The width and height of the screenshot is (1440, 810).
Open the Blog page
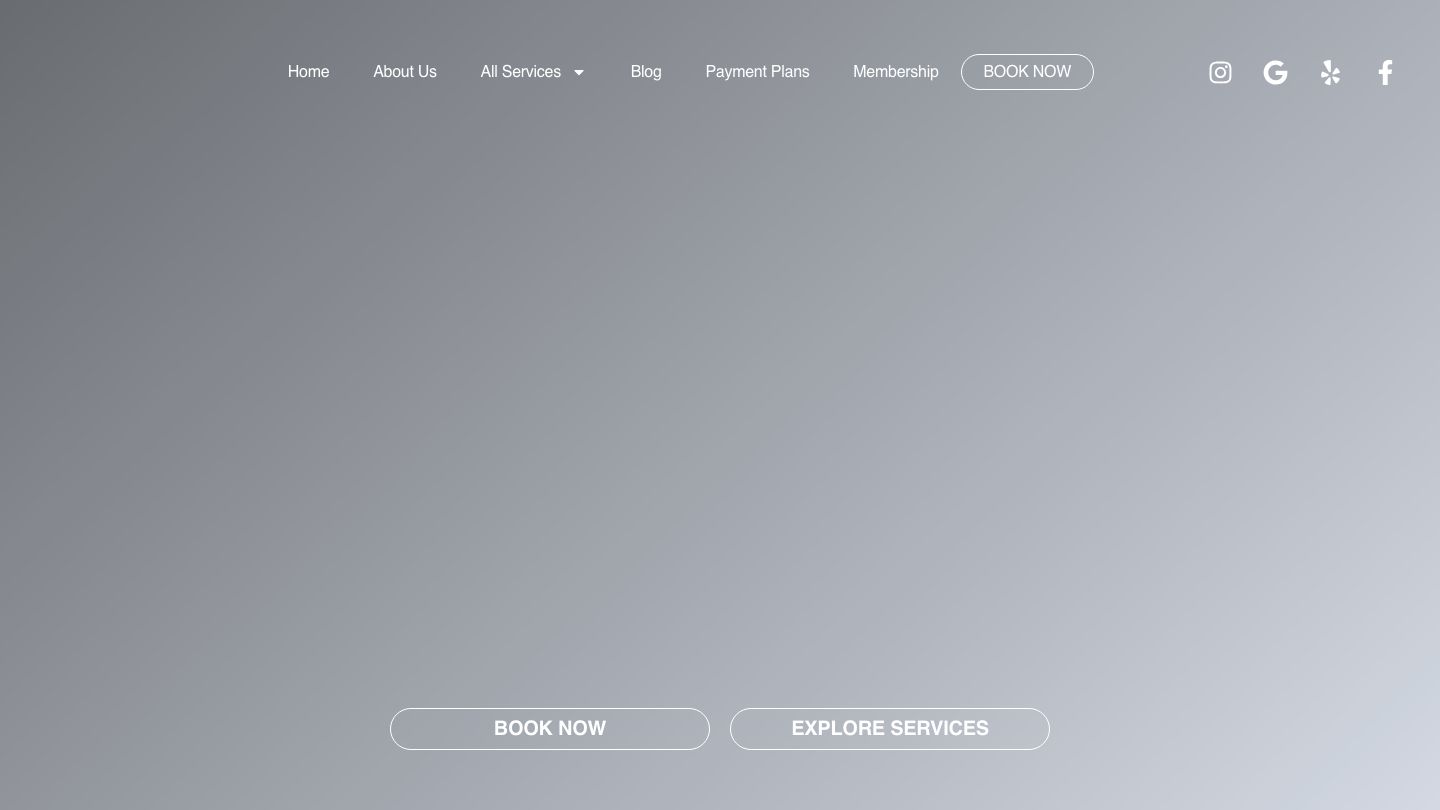pyautogui.click(x=646, y=72)
